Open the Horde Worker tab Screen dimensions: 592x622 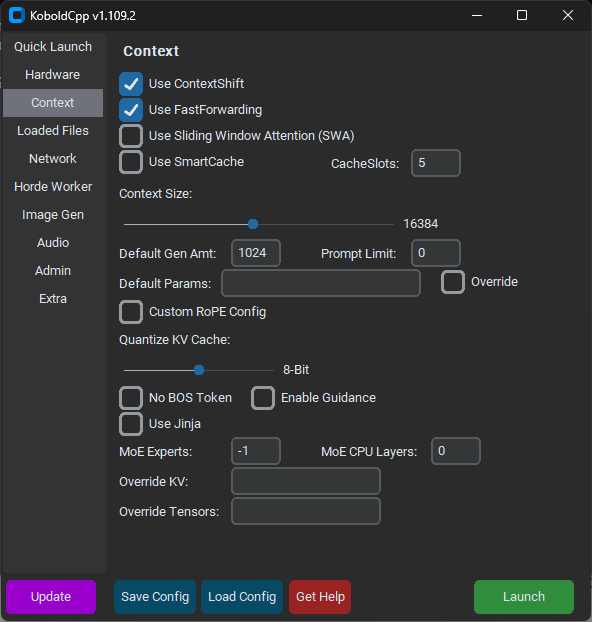click(x=53, y=186)
